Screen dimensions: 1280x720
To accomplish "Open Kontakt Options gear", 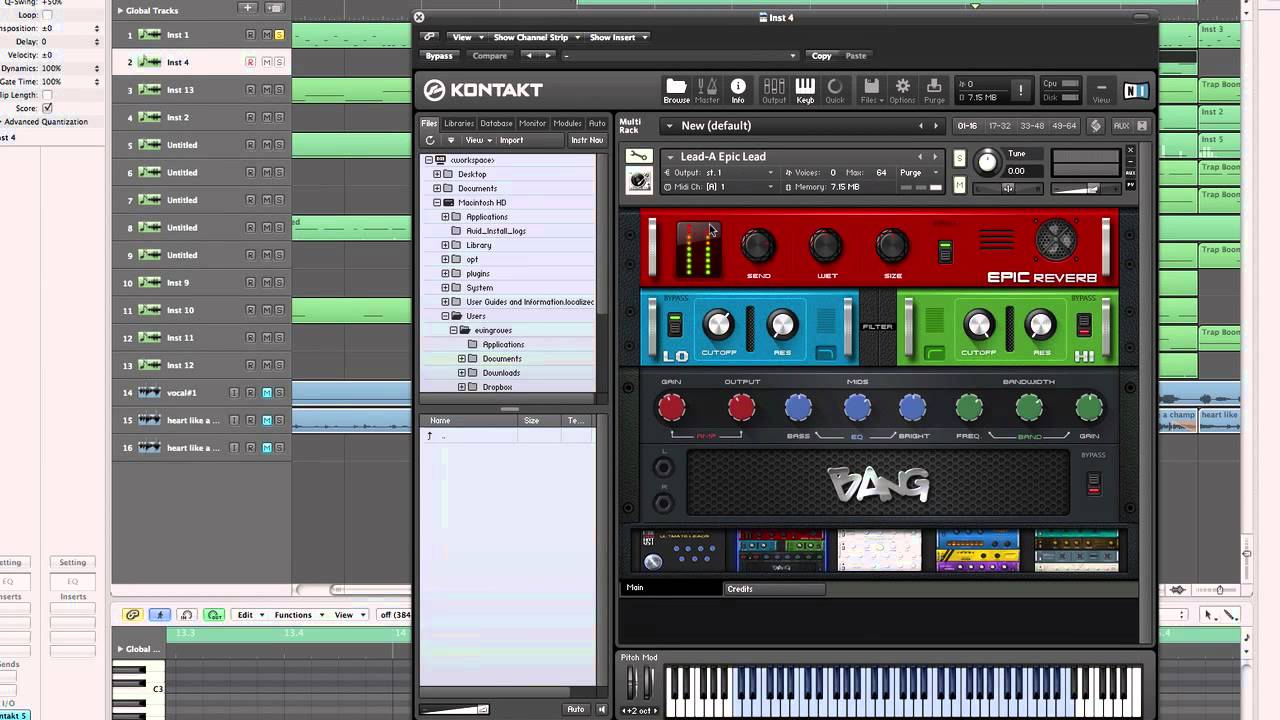I will click(x=902, y=90).
